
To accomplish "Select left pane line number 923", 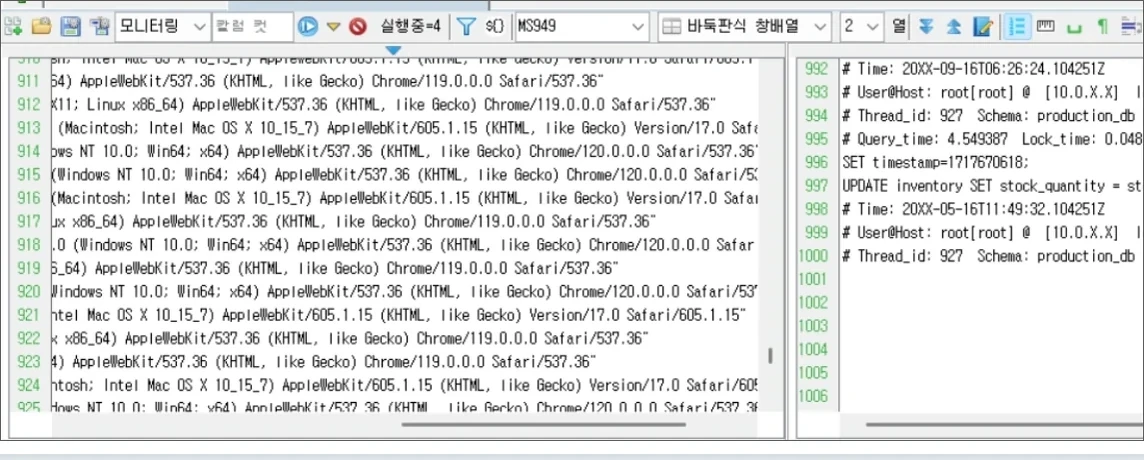I will pos(28,361).
